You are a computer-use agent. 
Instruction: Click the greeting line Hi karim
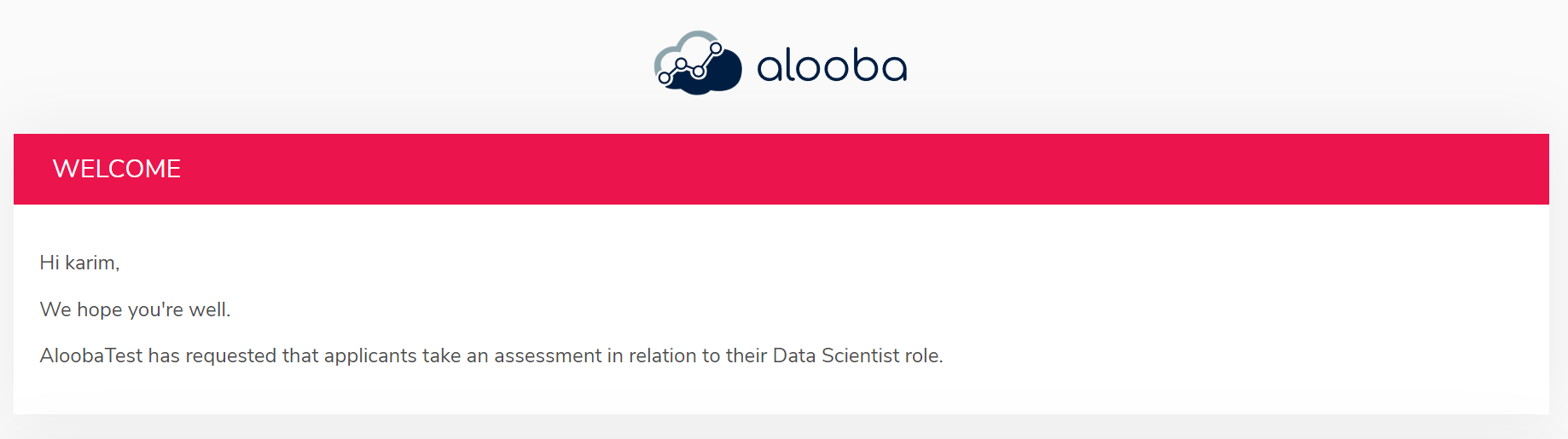tap(79, 263)
